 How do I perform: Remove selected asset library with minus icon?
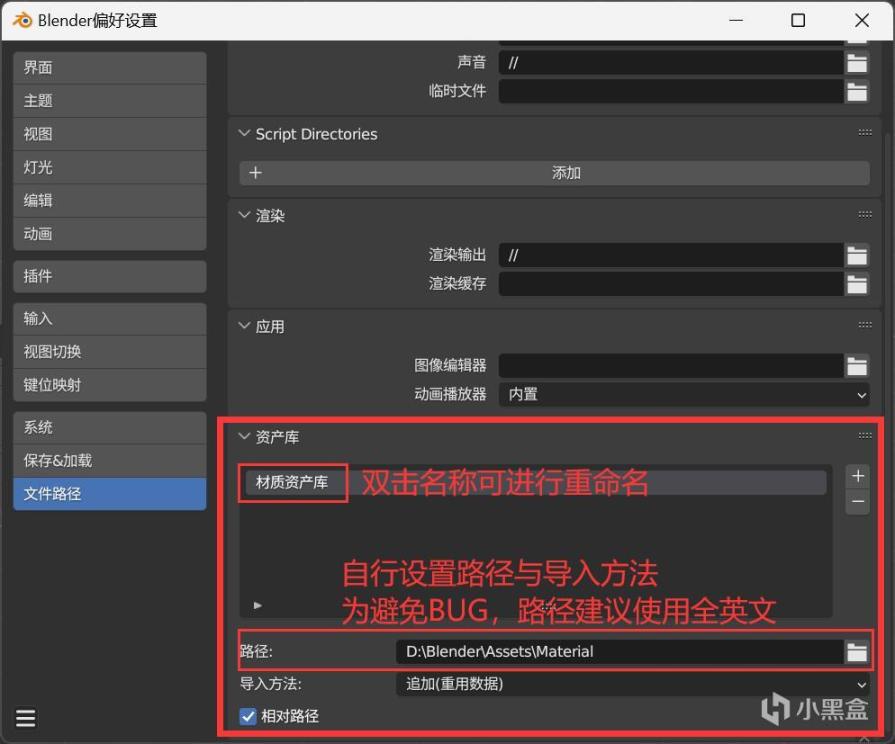click(x=857, y=502)
